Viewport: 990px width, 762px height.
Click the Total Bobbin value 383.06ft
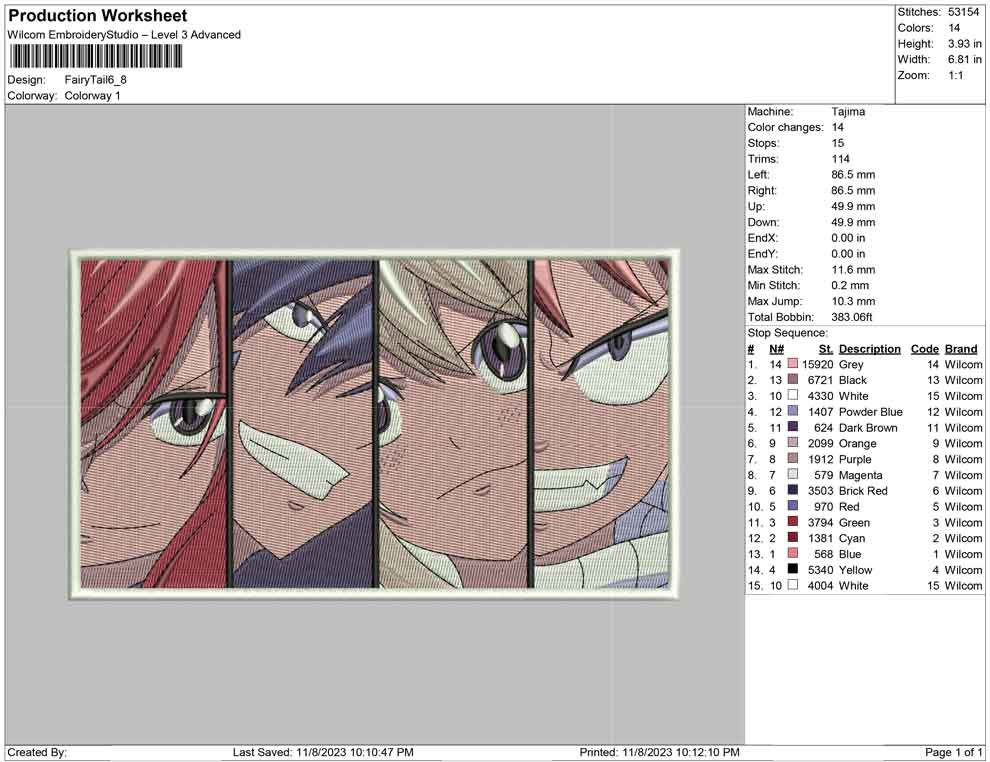[x=852, y=317]
